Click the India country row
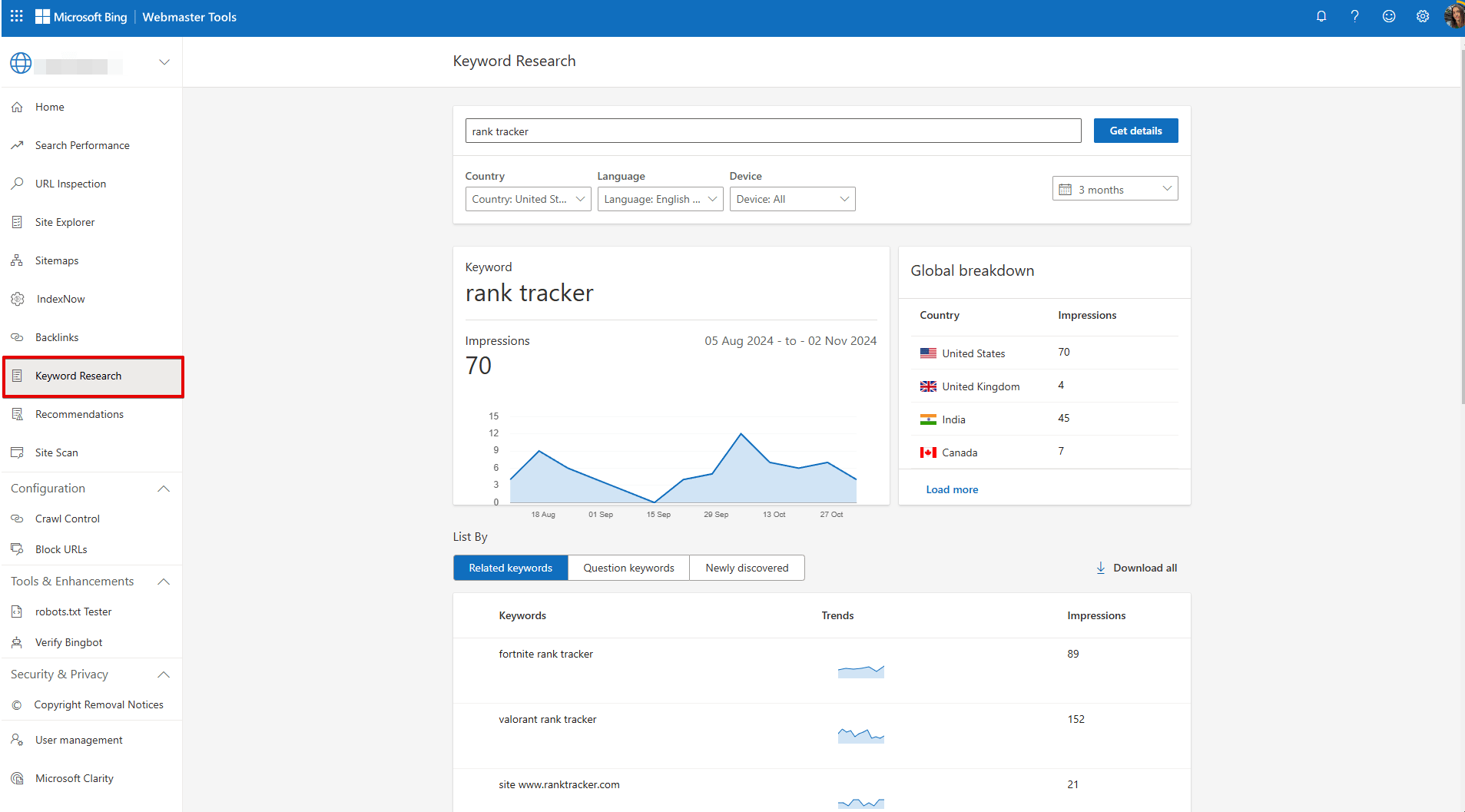This screenshot has width=1465, height=812. click(x=1044, y=419)
